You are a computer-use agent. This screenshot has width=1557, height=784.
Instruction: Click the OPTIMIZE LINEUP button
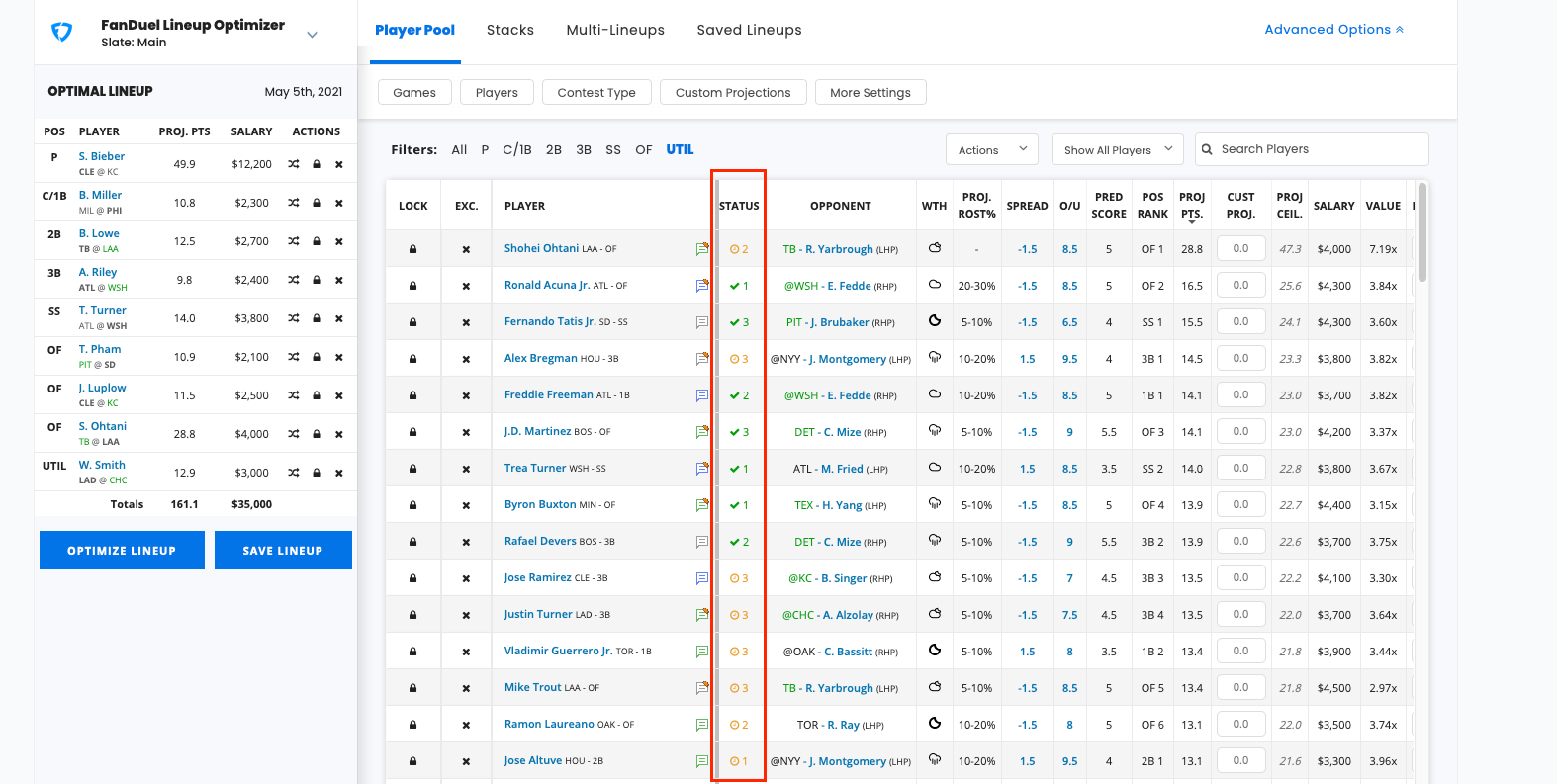(122, 551)
